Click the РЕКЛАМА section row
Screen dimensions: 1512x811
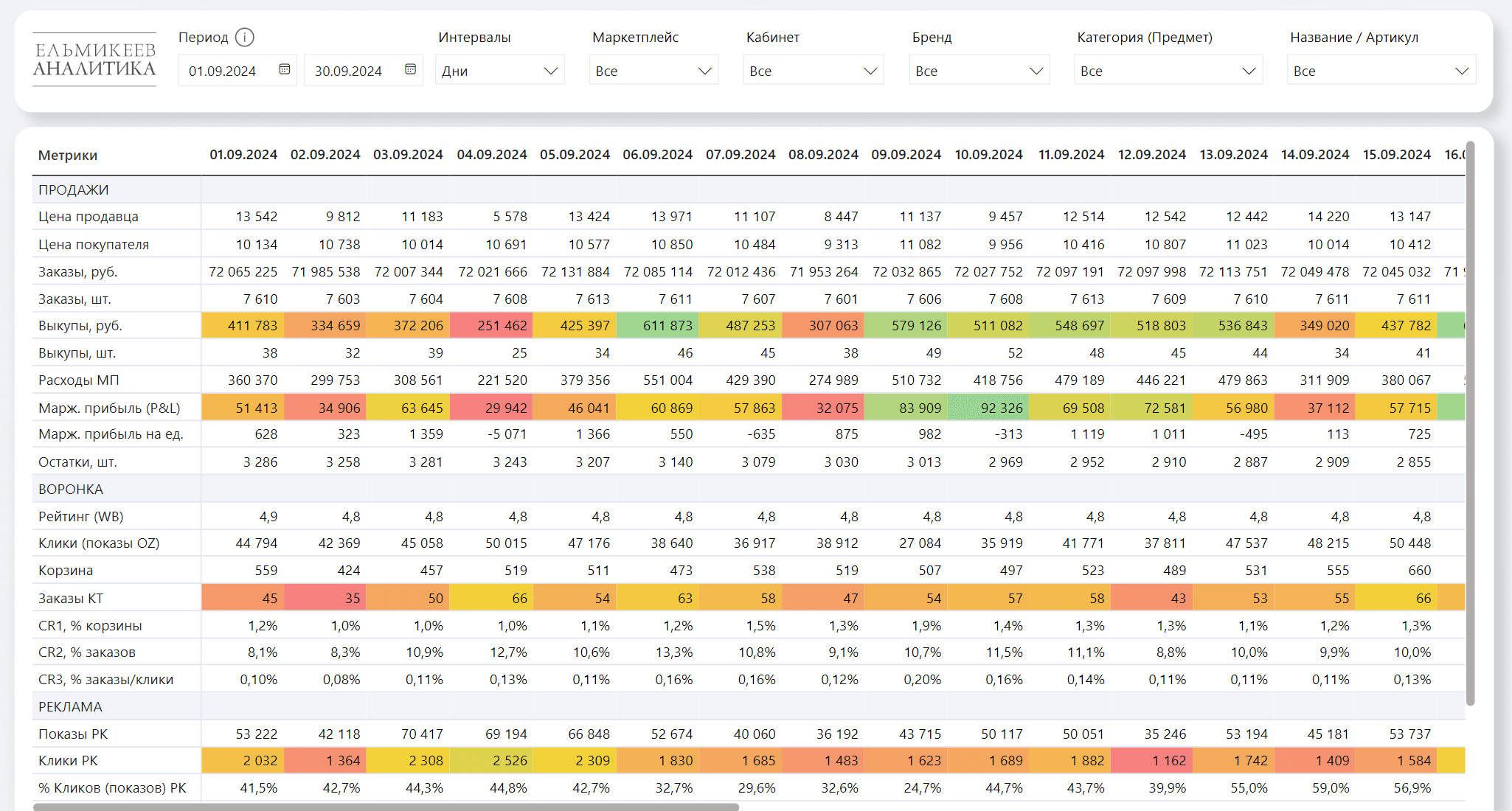(x=70, y=706)
